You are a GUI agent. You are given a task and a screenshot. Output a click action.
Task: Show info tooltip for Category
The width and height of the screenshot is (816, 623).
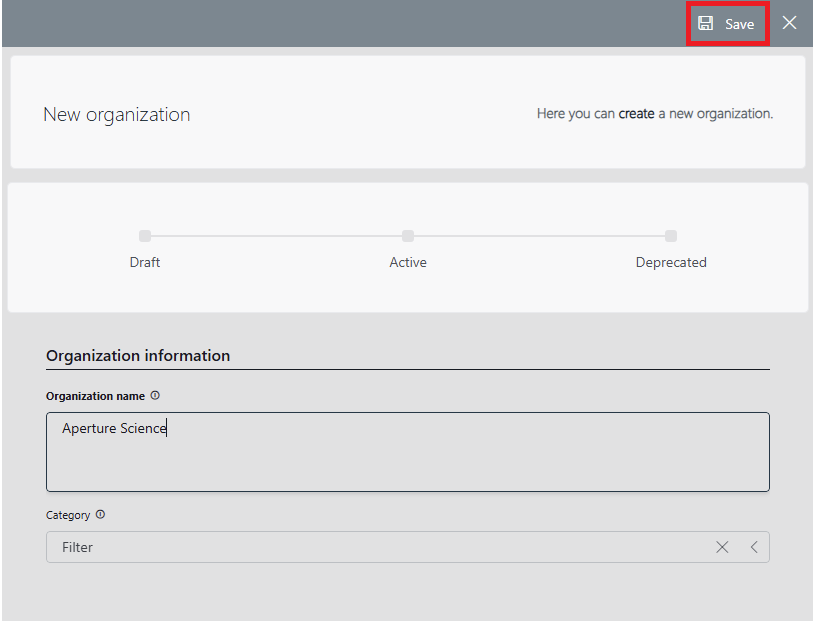100,514
